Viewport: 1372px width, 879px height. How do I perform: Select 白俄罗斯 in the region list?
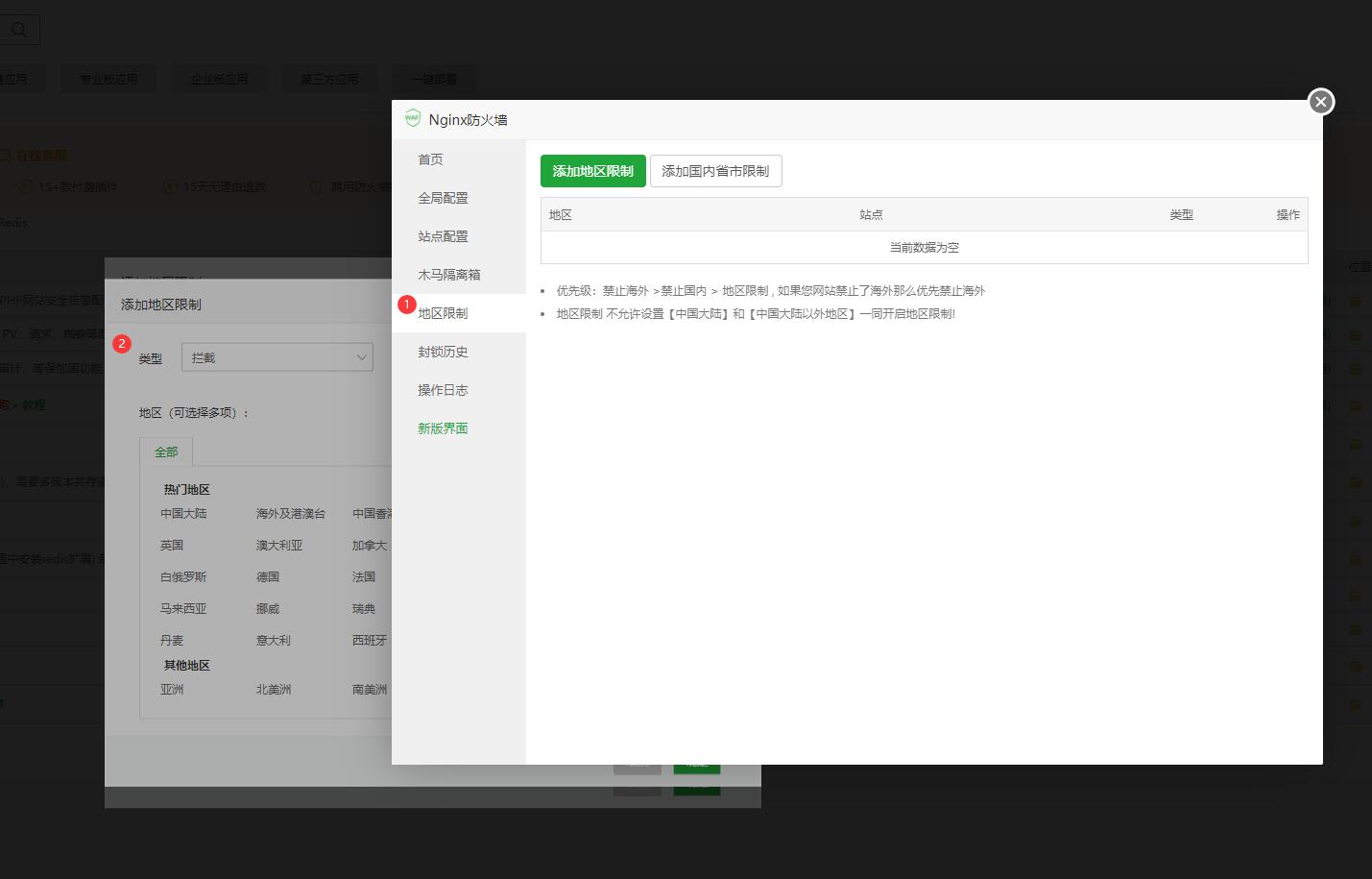(x=183, y=577)
